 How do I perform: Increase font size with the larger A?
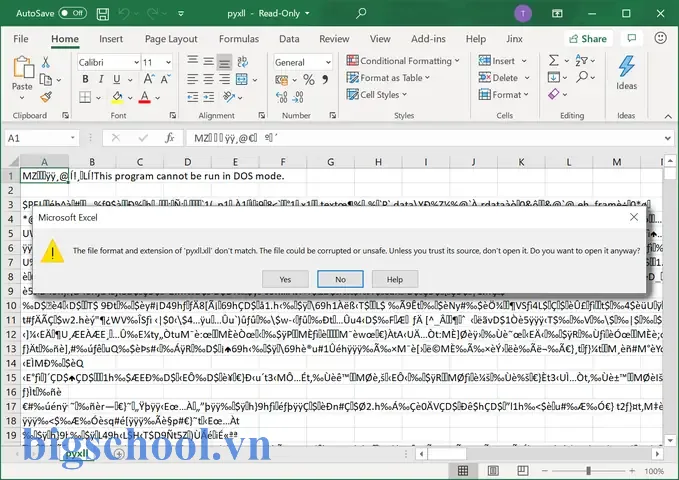tap(149, 79)
